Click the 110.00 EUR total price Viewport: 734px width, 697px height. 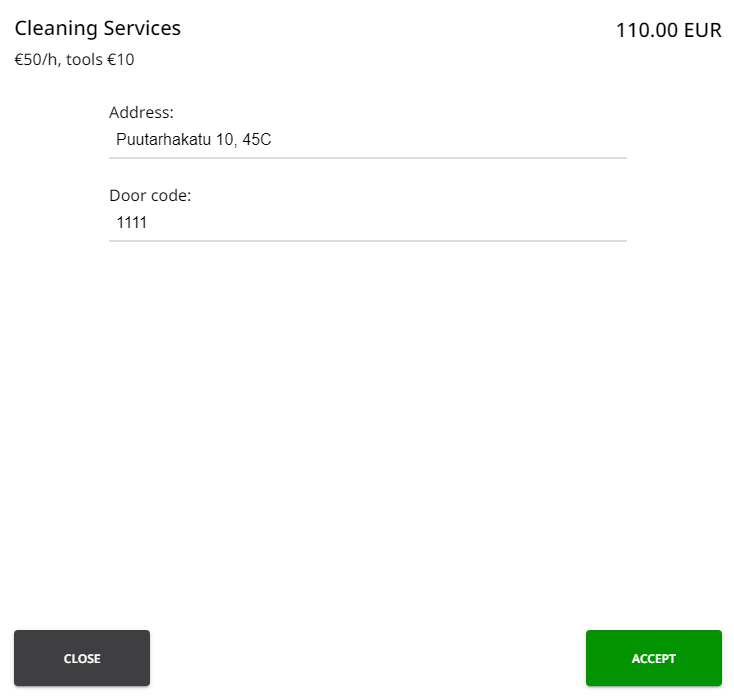pyautogui.click(x=668, y=30)
